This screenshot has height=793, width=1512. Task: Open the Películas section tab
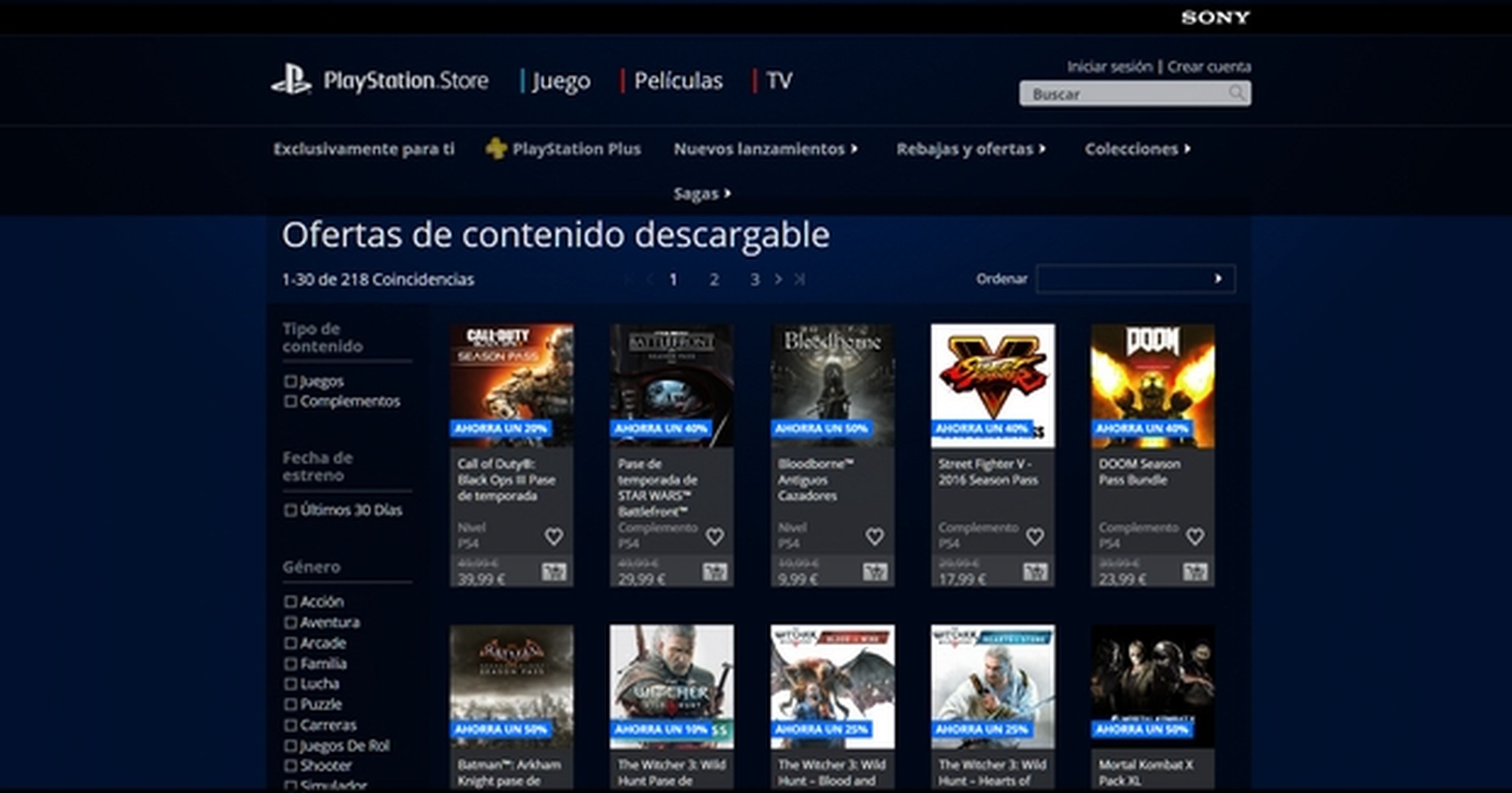[x=678, y=80]
